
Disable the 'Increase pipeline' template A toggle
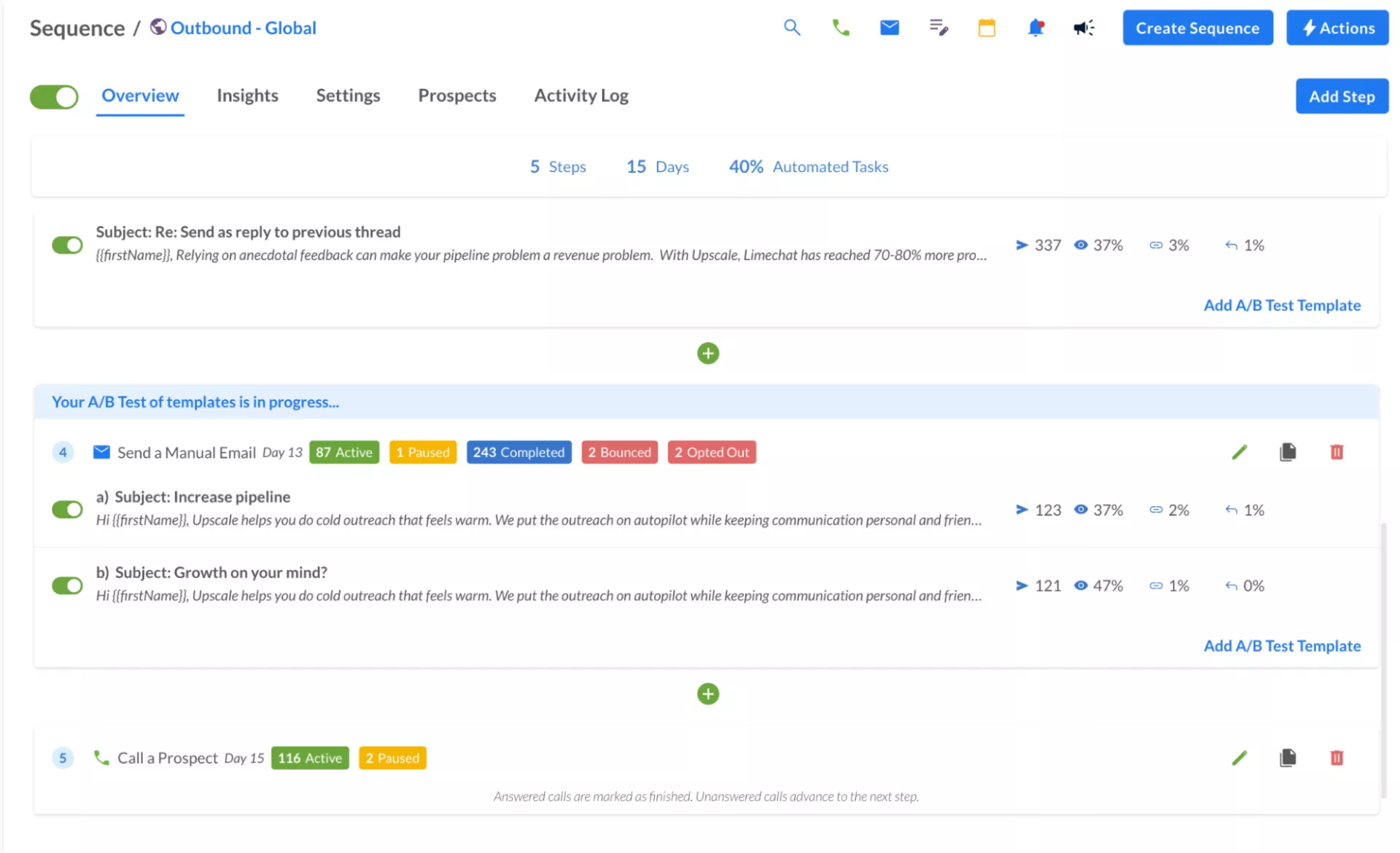coord(67,509)
